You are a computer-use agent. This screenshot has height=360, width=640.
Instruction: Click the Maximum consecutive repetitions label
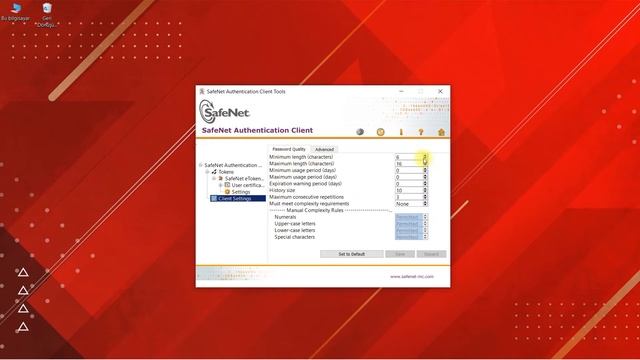[307, 197]
